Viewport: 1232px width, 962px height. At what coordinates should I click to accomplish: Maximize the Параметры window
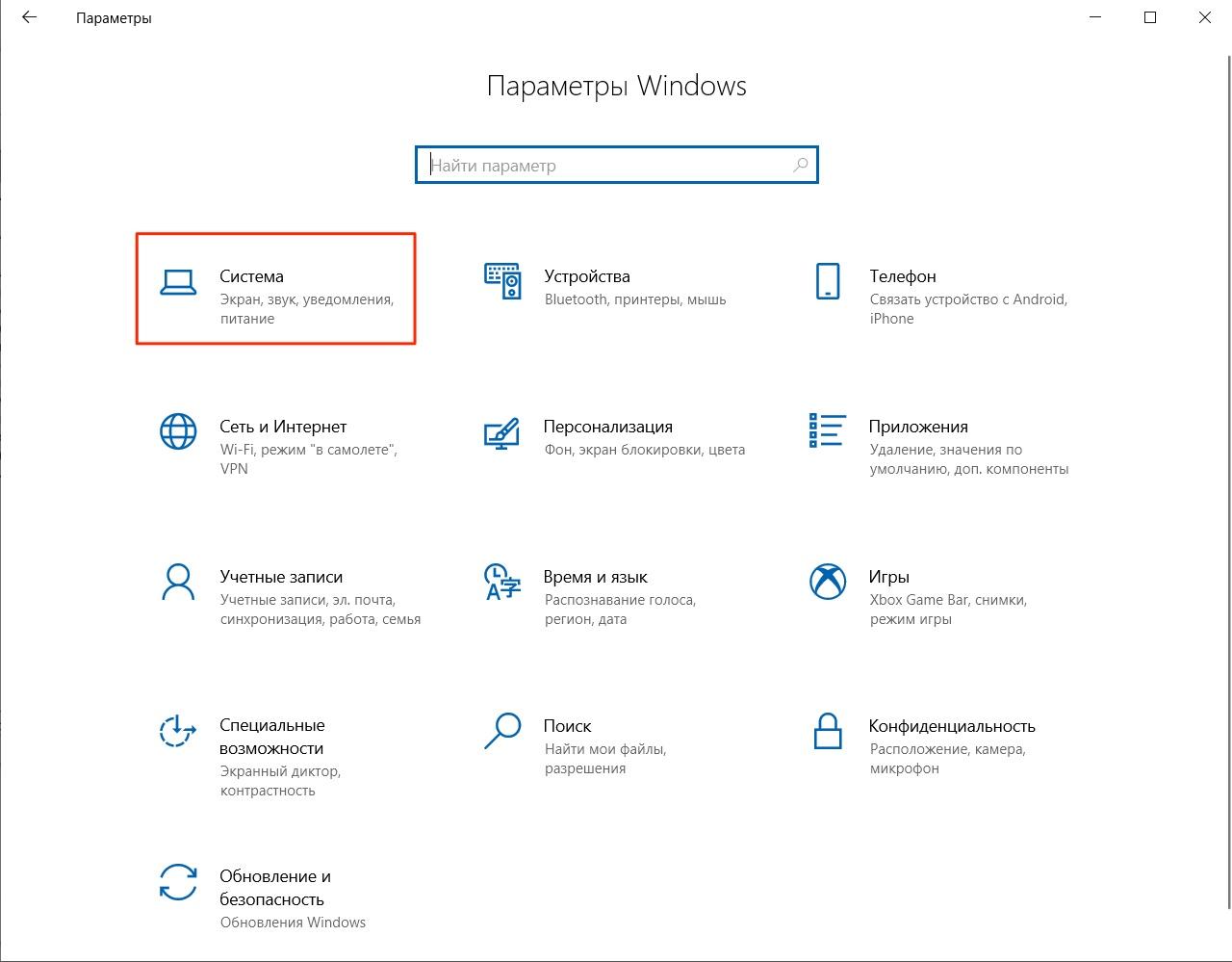point(1150,17)
